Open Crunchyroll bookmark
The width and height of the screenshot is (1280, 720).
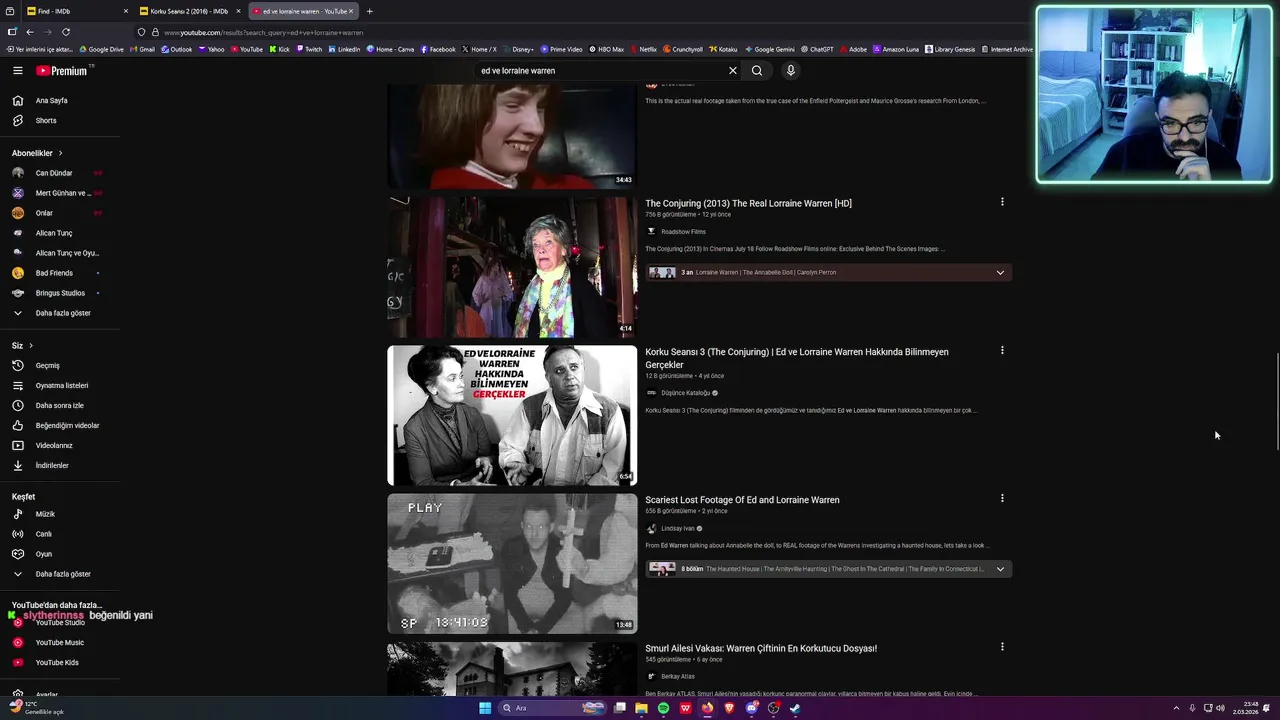(x=683, y=49)
